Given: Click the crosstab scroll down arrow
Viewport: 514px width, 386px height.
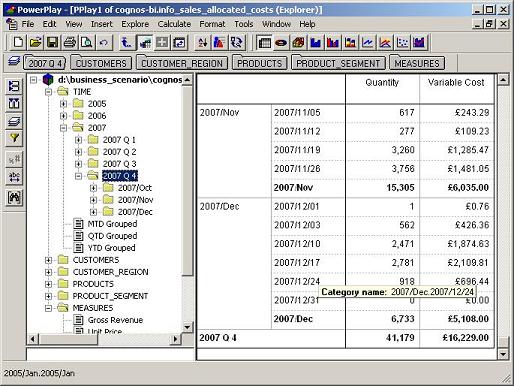Looking at the screenshot, I should coord(503,354).
